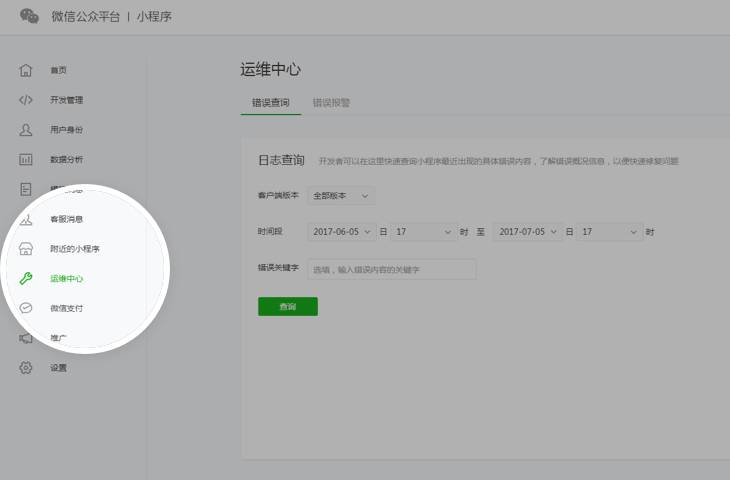Click the 首页 home icon in the sidebar

26,70
